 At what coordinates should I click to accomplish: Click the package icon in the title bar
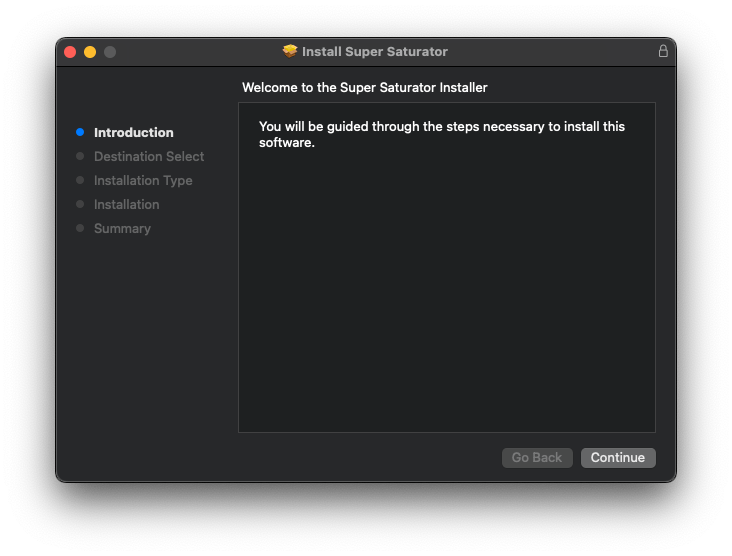point(290,51)
